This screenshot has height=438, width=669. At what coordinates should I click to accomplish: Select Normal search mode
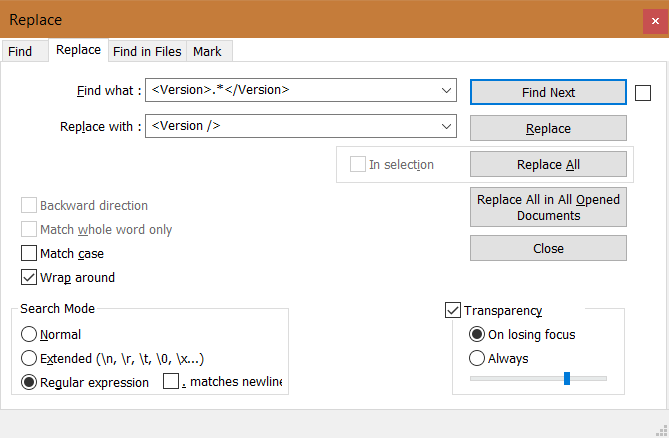point(29,334)
